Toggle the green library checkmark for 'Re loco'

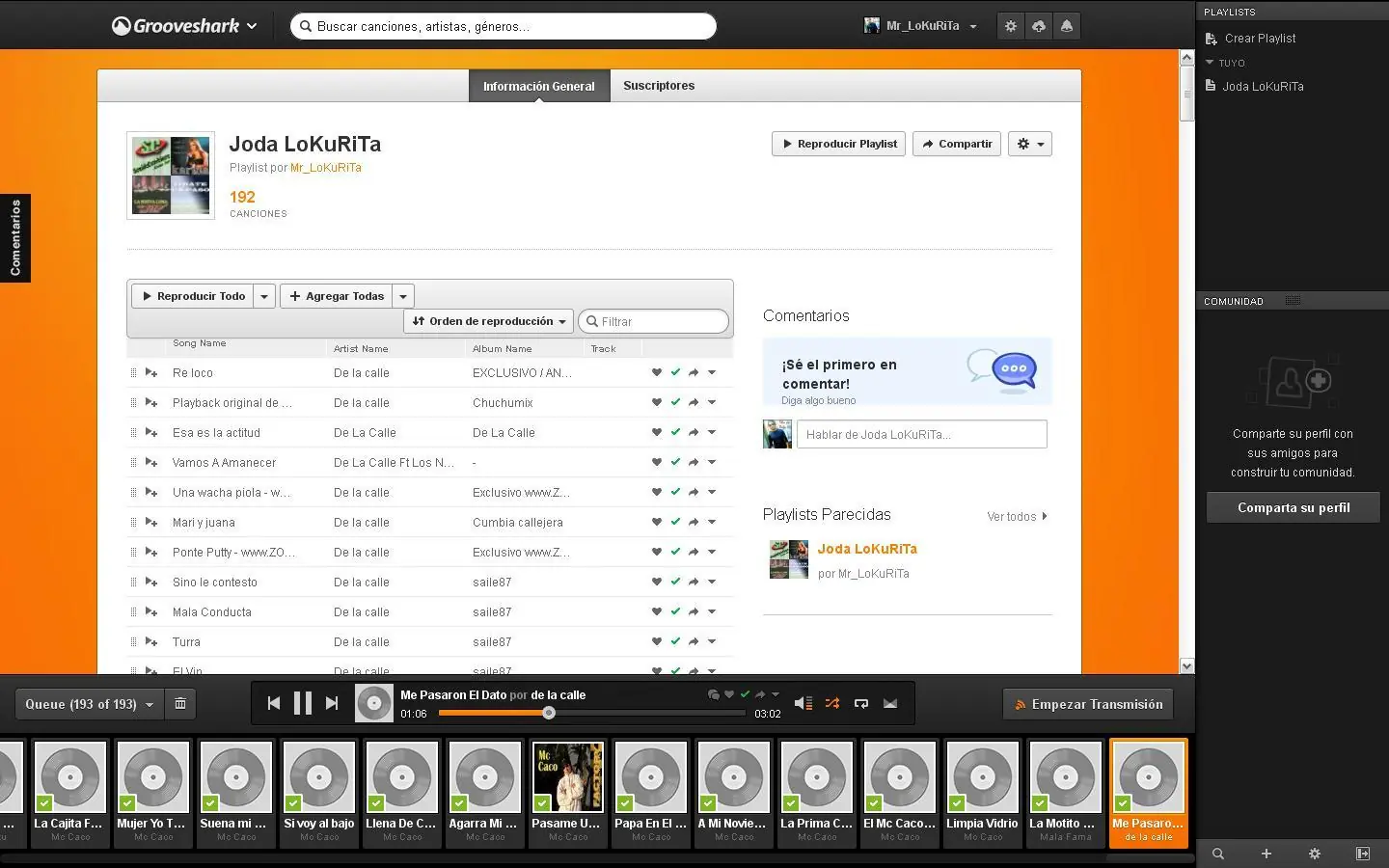coord(675,372)
